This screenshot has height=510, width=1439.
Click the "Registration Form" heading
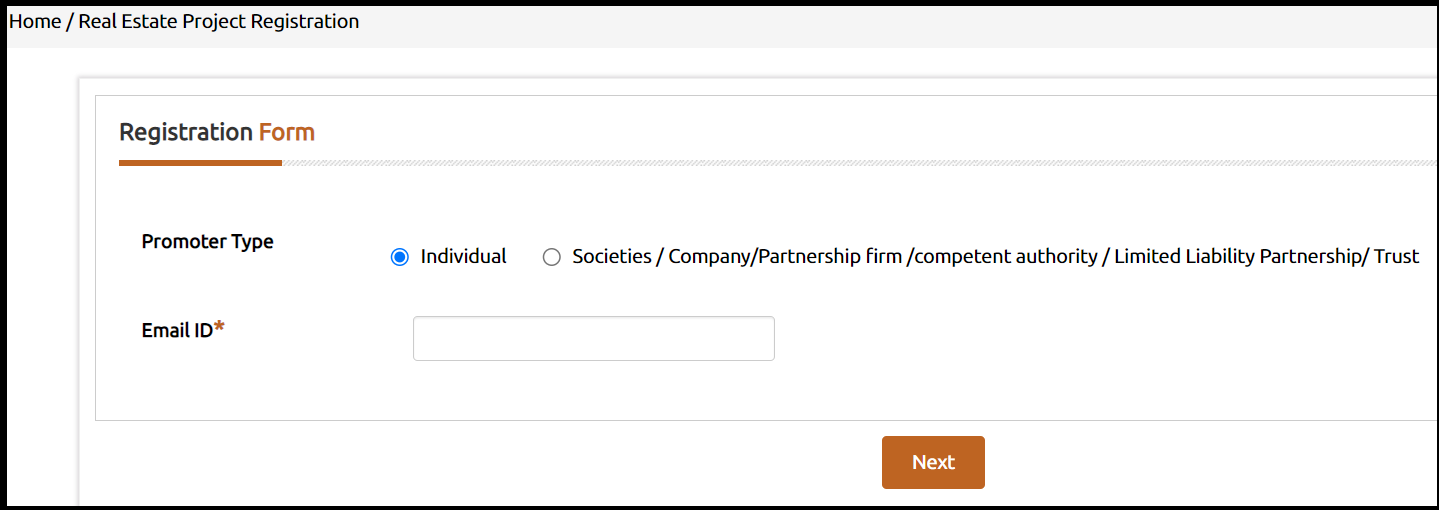[216, 132]
